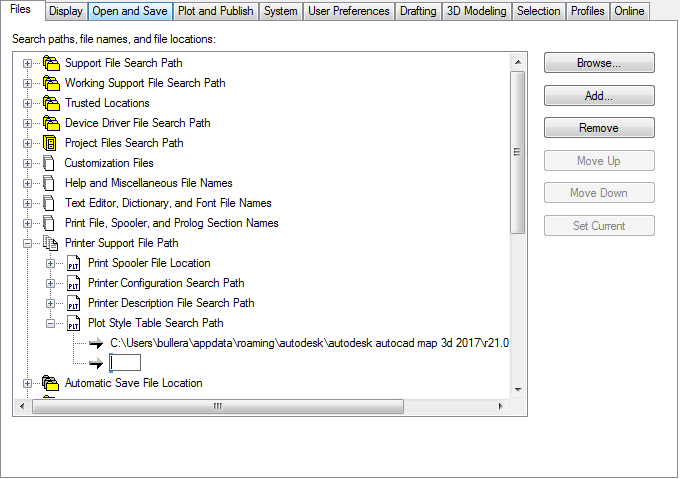Viewport: 680px width, 479px height.
Task: Open the Profiles tab
Action: 588,11
